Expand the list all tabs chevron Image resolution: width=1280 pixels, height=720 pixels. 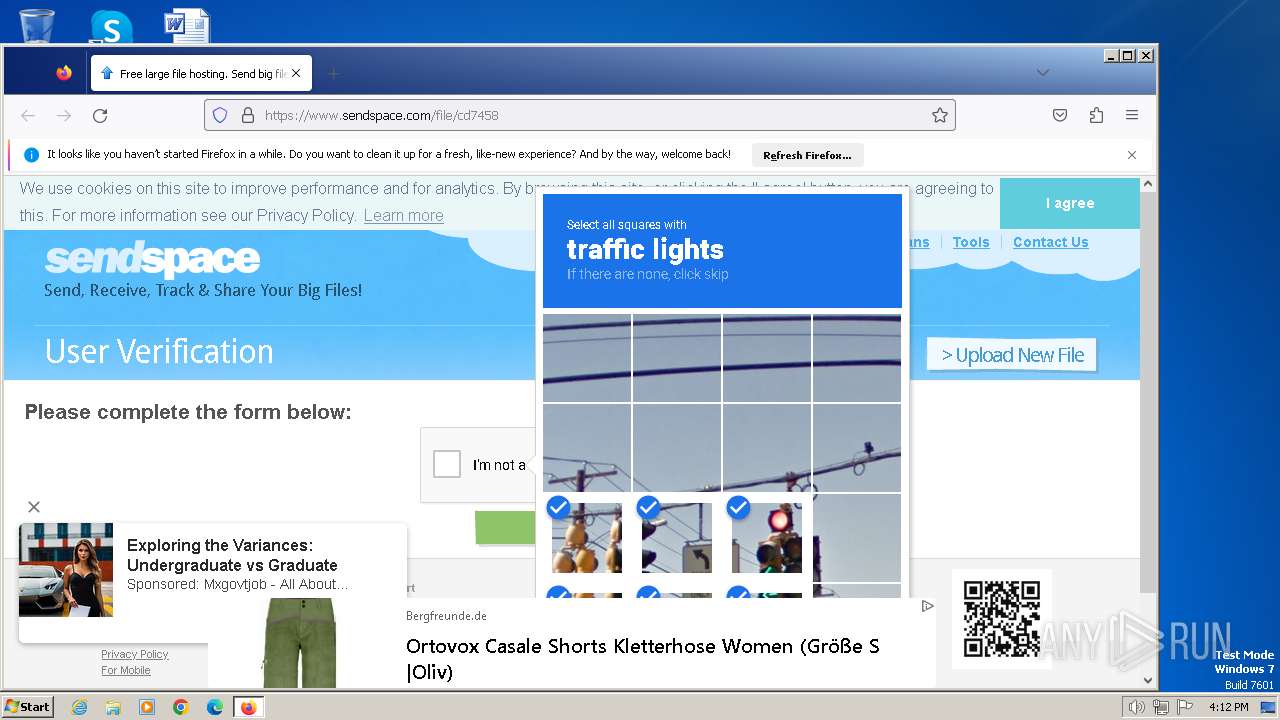tap(1043, 73)
